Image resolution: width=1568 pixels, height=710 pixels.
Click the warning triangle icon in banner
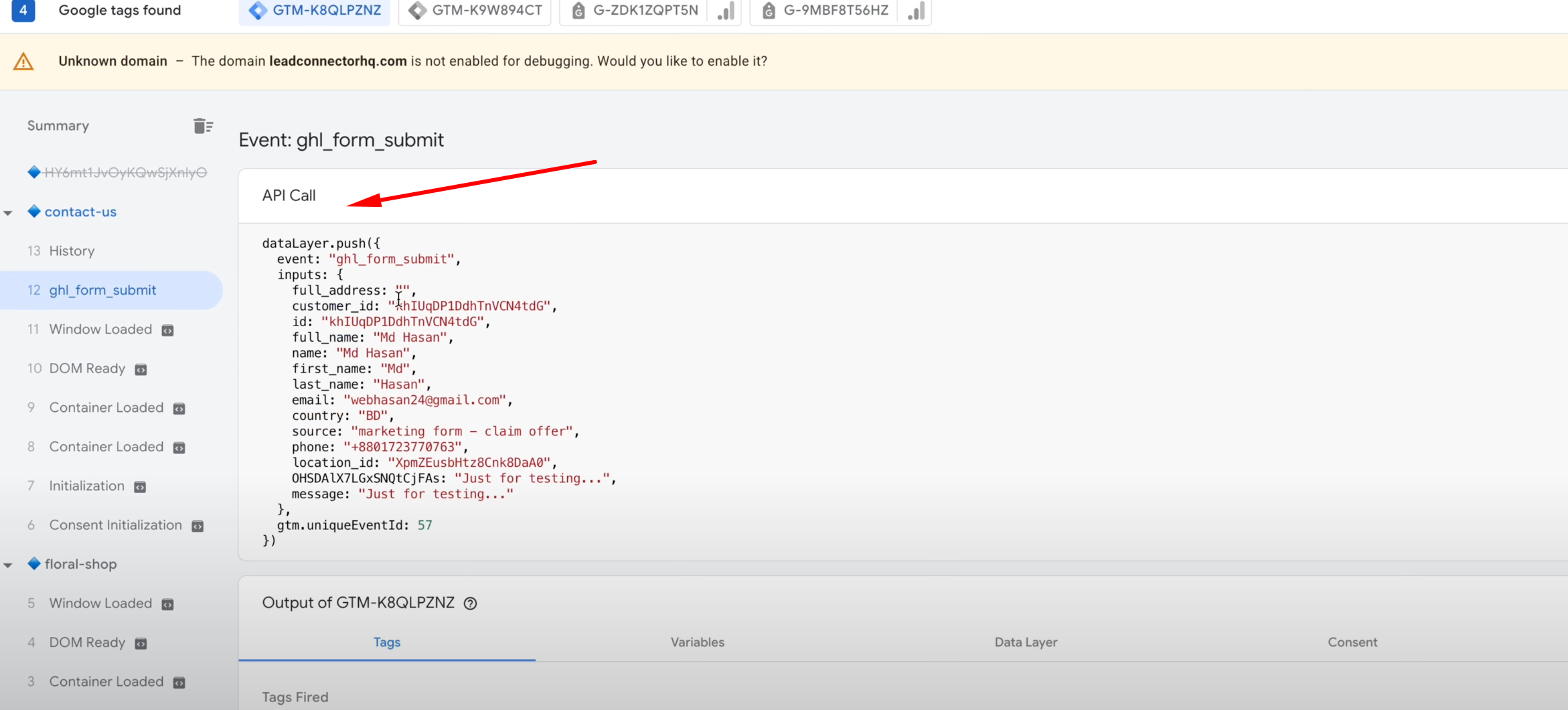(x=23, y=62)
